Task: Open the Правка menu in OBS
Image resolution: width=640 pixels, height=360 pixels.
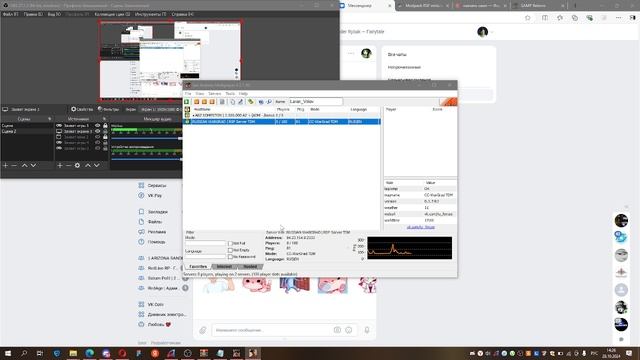Action: point(33,14)
